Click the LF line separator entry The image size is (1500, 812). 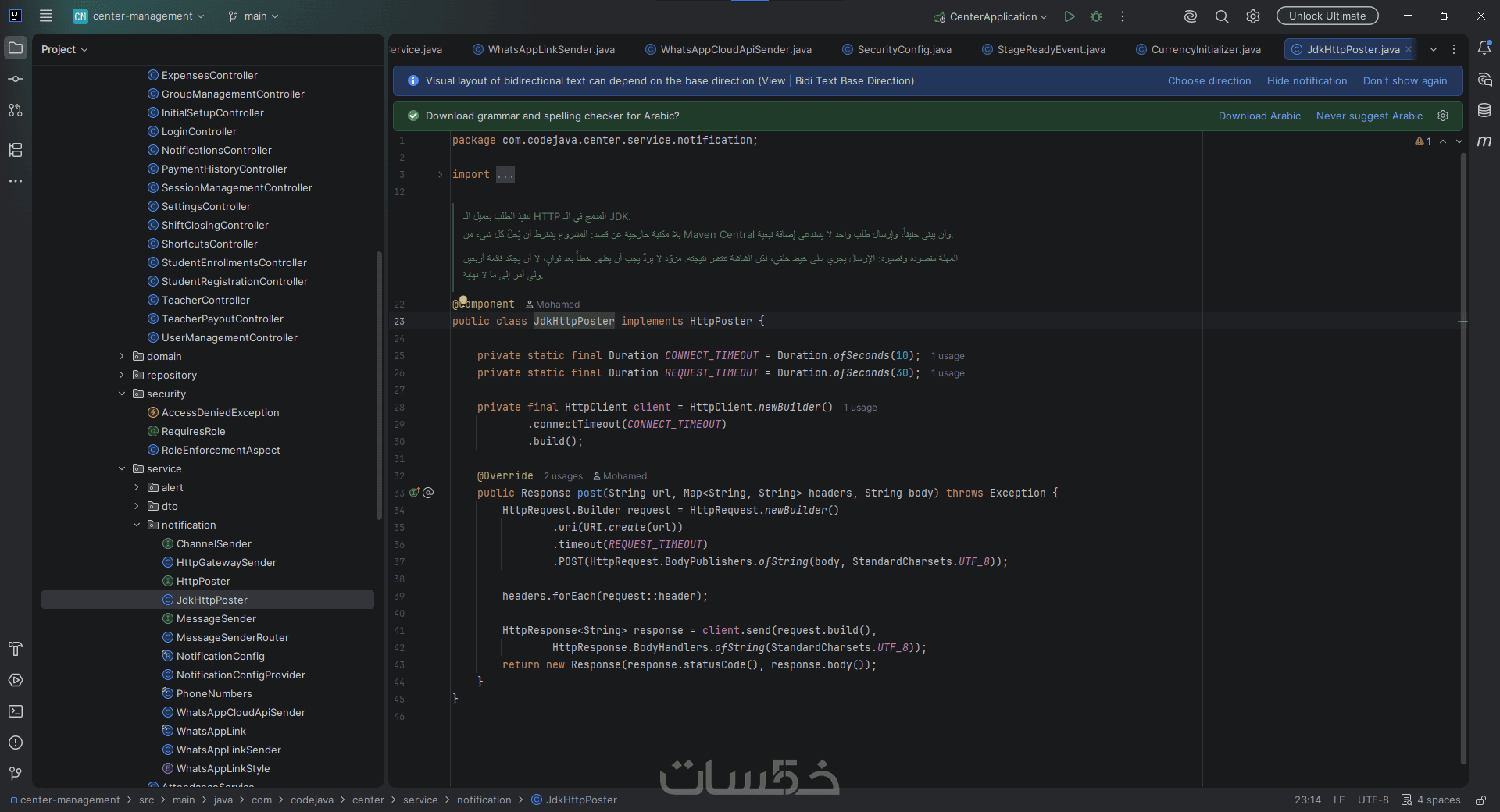pos(1339,800)
